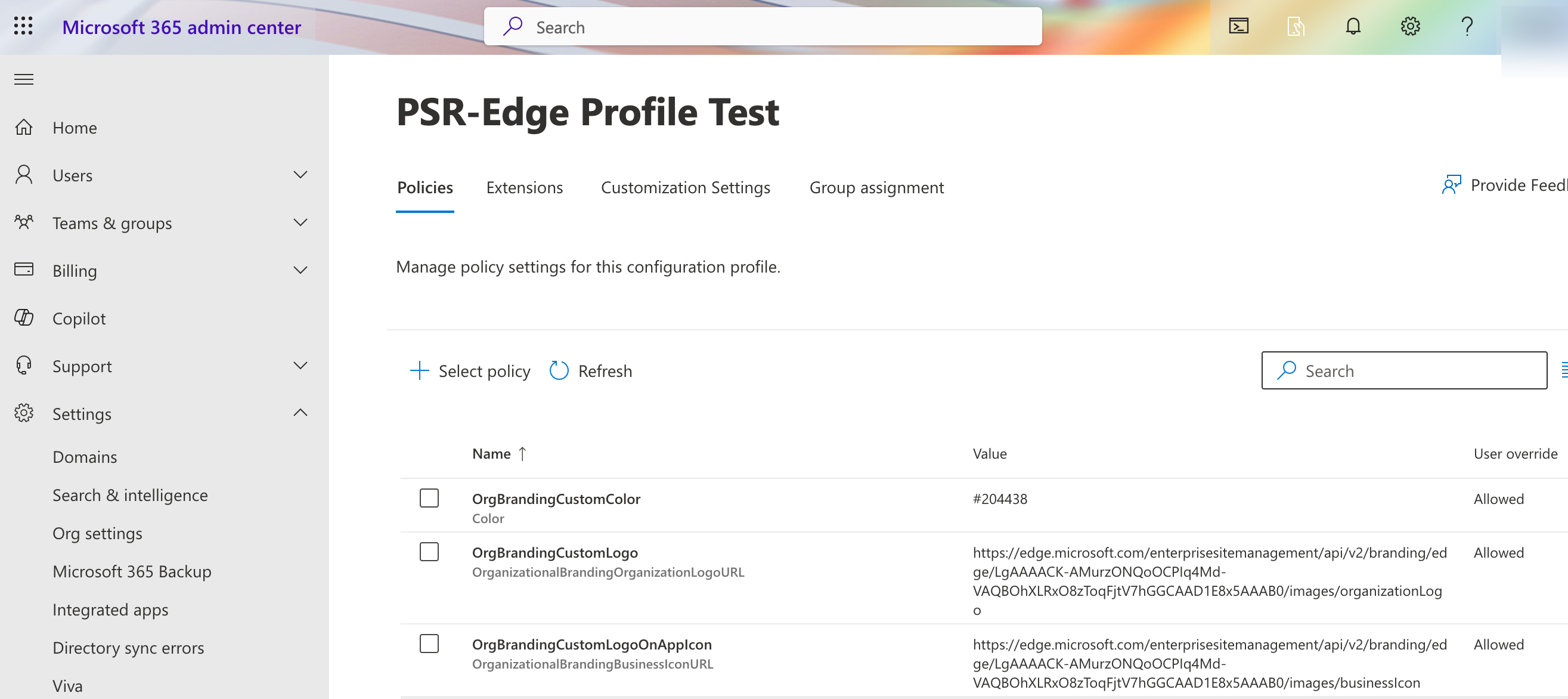Image resolution: width=1568 pixels, height=699 pixels.
Task: Switch to the Extensions tab
Action: click(x=524, y=187)
